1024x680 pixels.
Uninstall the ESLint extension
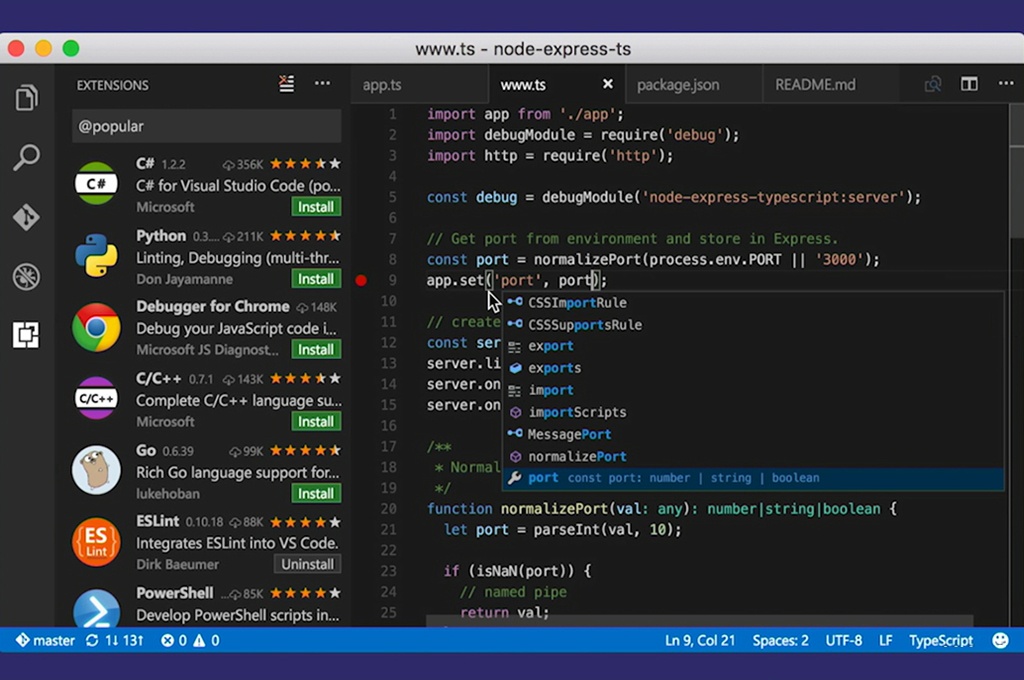click(308, 564)
